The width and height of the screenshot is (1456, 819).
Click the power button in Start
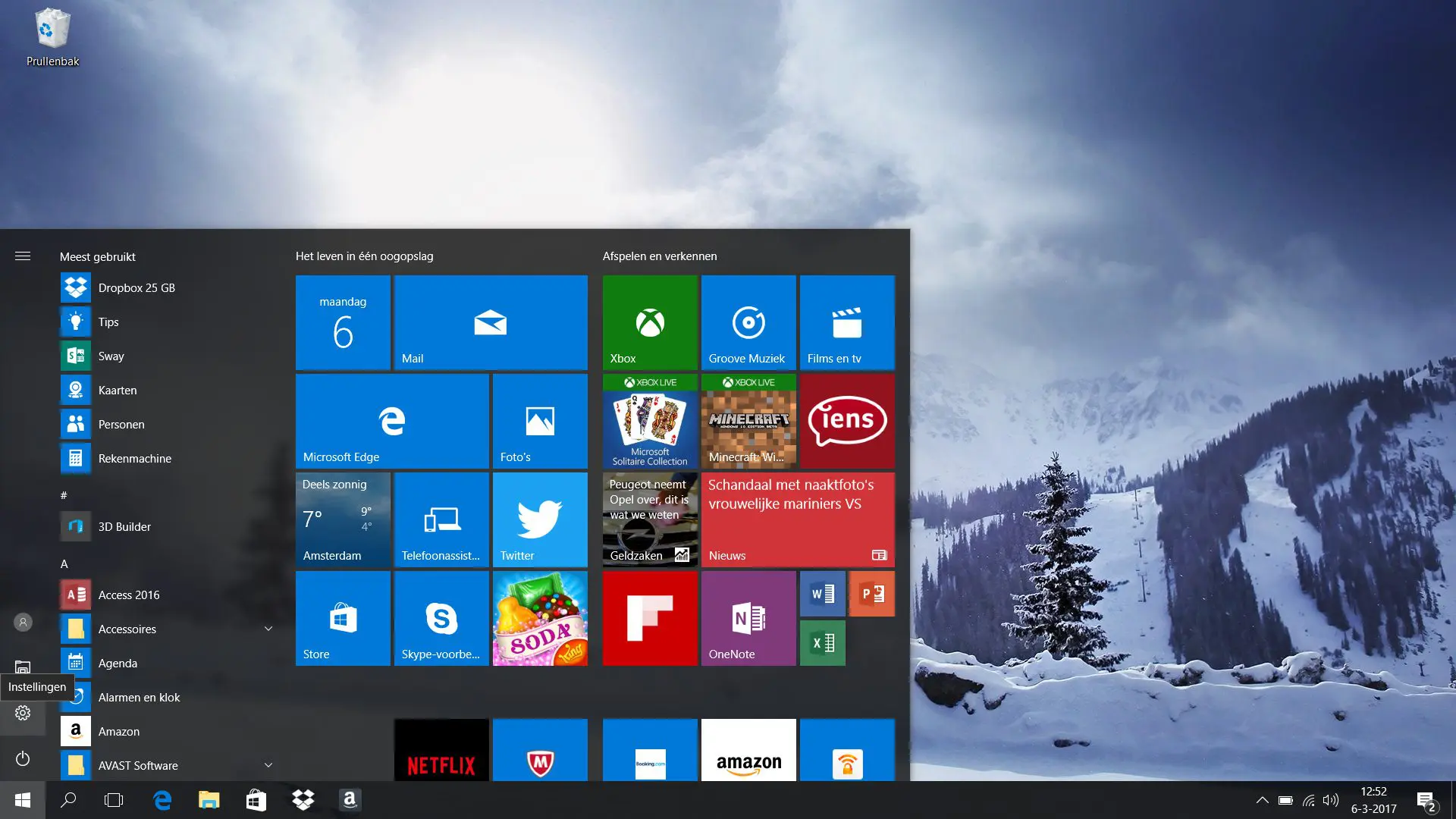coord(23,758)
